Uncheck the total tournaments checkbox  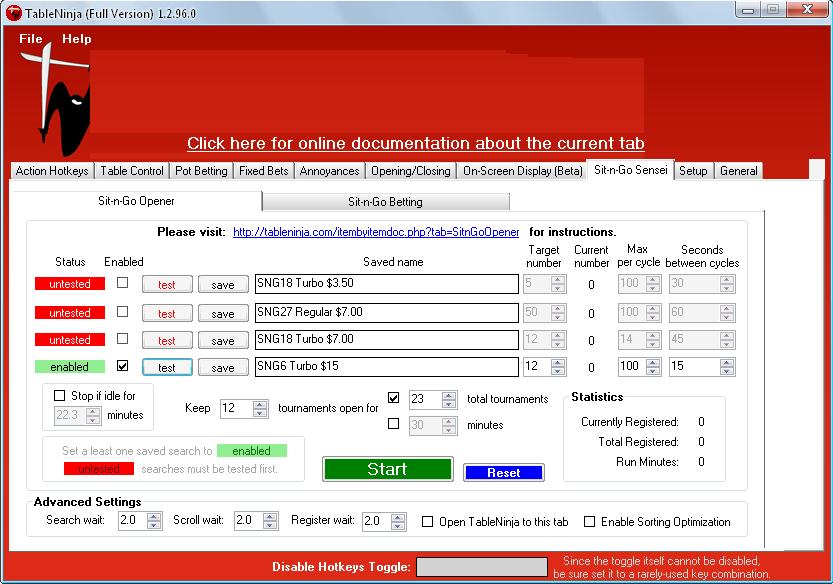[x=394, y=397]
